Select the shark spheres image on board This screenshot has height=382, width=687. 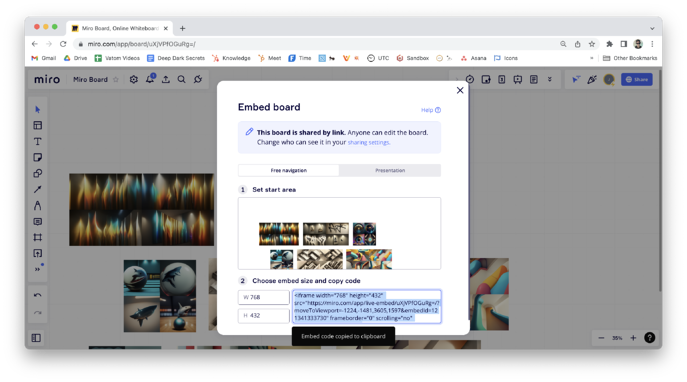coord(160,296)
